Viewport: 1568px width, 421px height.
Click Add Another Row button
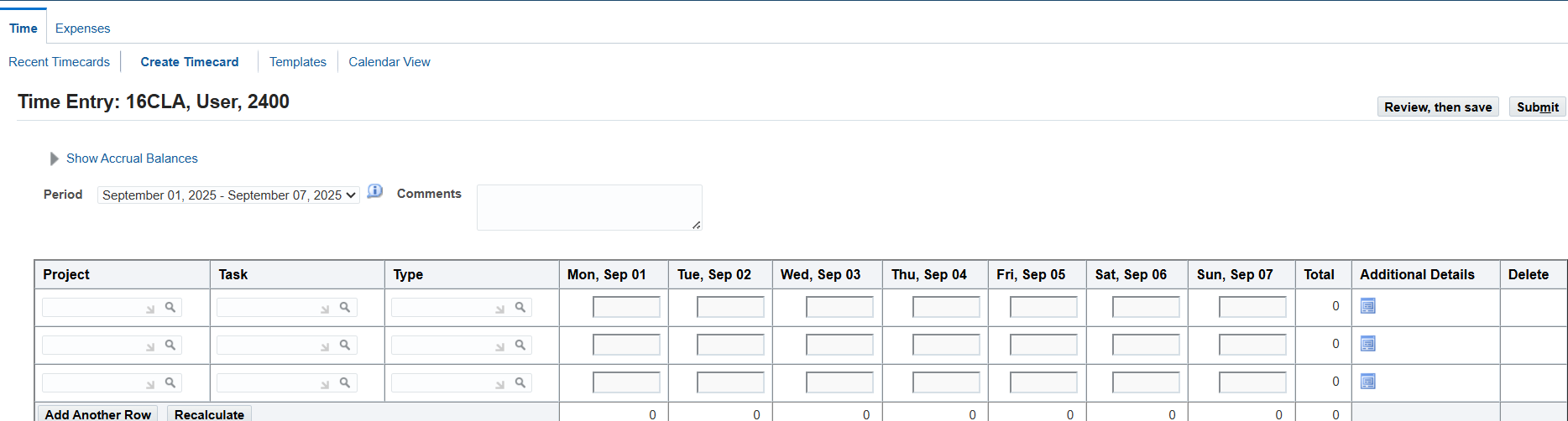click(x=98, y=414)
